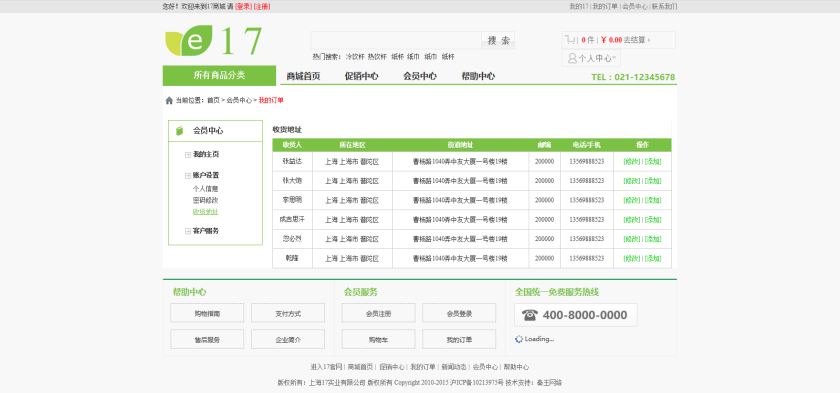Viewport: 840px width, 393px height.
Task: Click 促销中心 in footer links
Action: tap(392, 367)
